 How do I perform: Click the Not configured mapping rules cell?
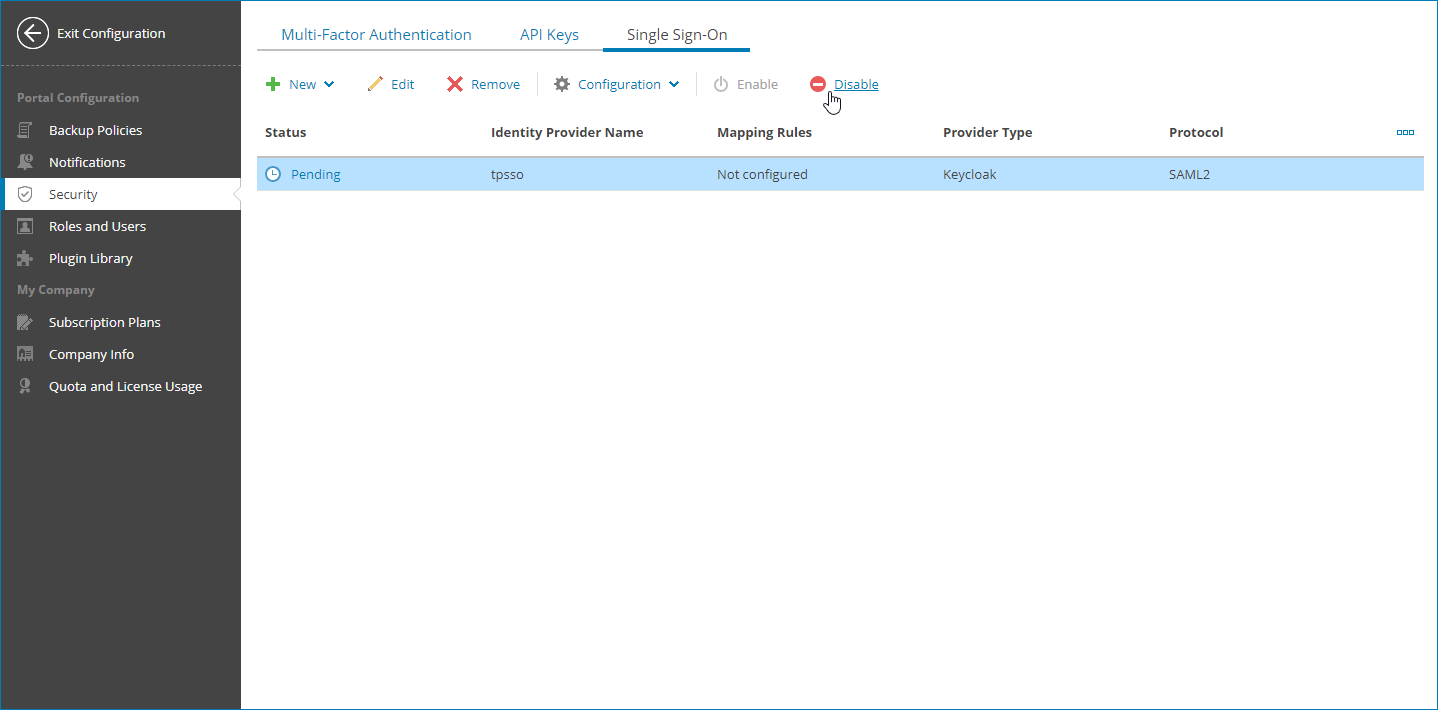click(x=762, y=174)
